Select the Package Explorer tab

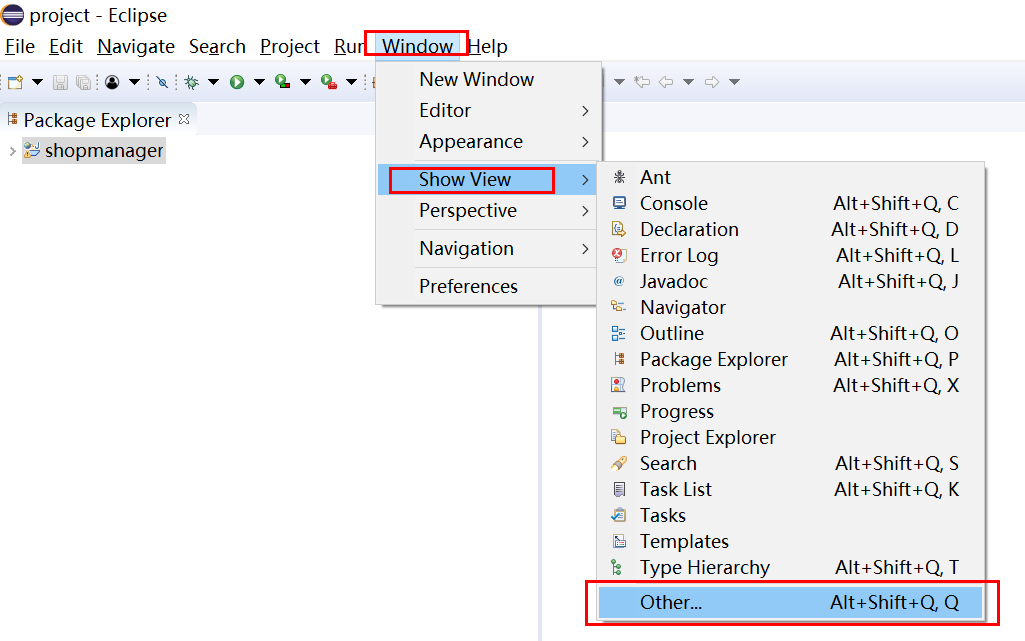[x=97, y=120]
